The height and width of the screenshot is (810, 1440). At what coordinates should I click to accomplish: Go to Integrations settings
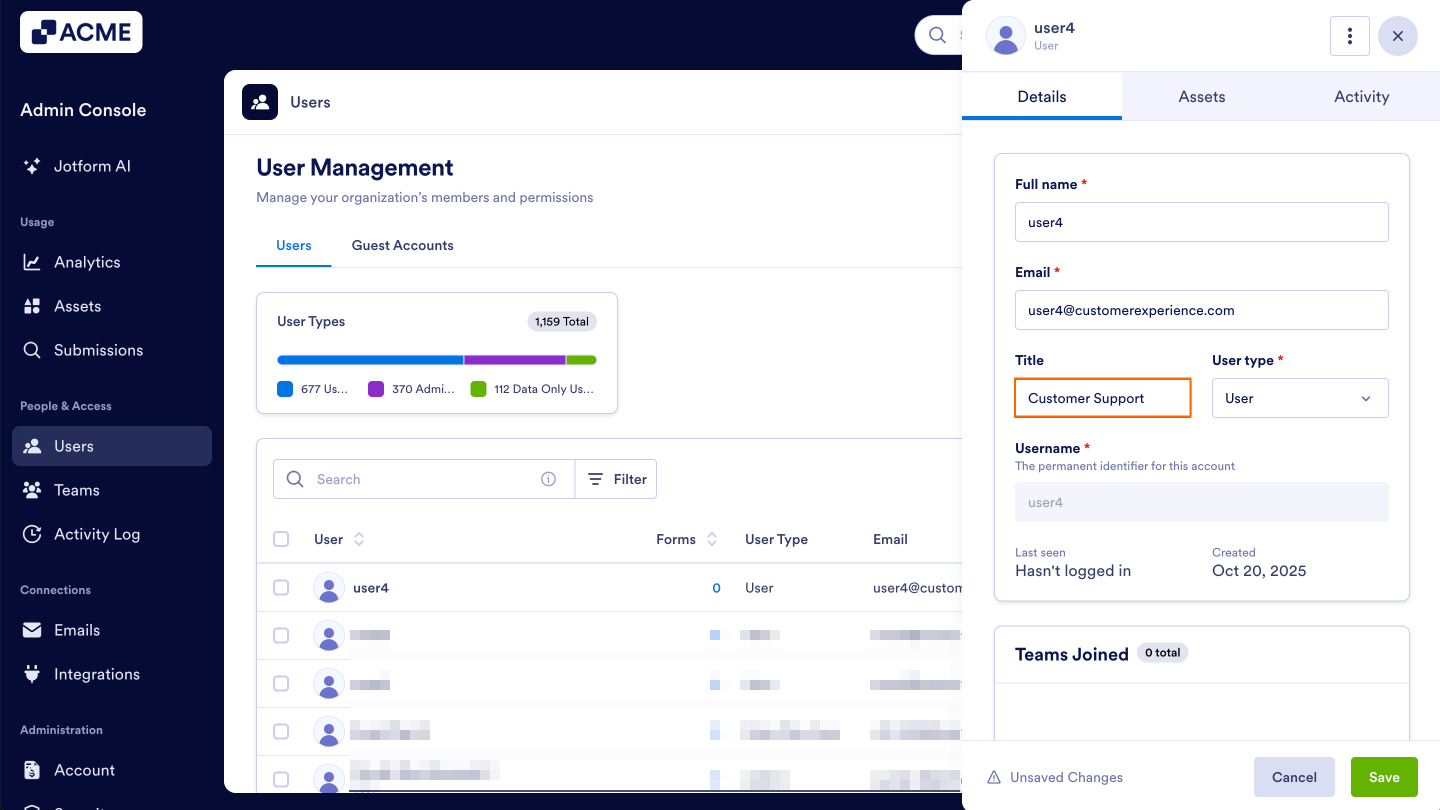pos(96,674)
